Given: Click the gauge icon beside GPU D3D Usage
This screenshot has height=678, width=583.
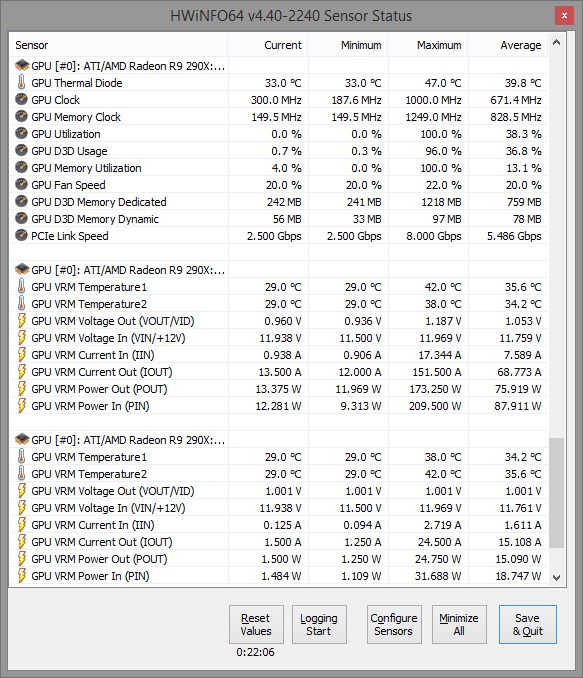Looking at the screenshot, I should (21, 150).
